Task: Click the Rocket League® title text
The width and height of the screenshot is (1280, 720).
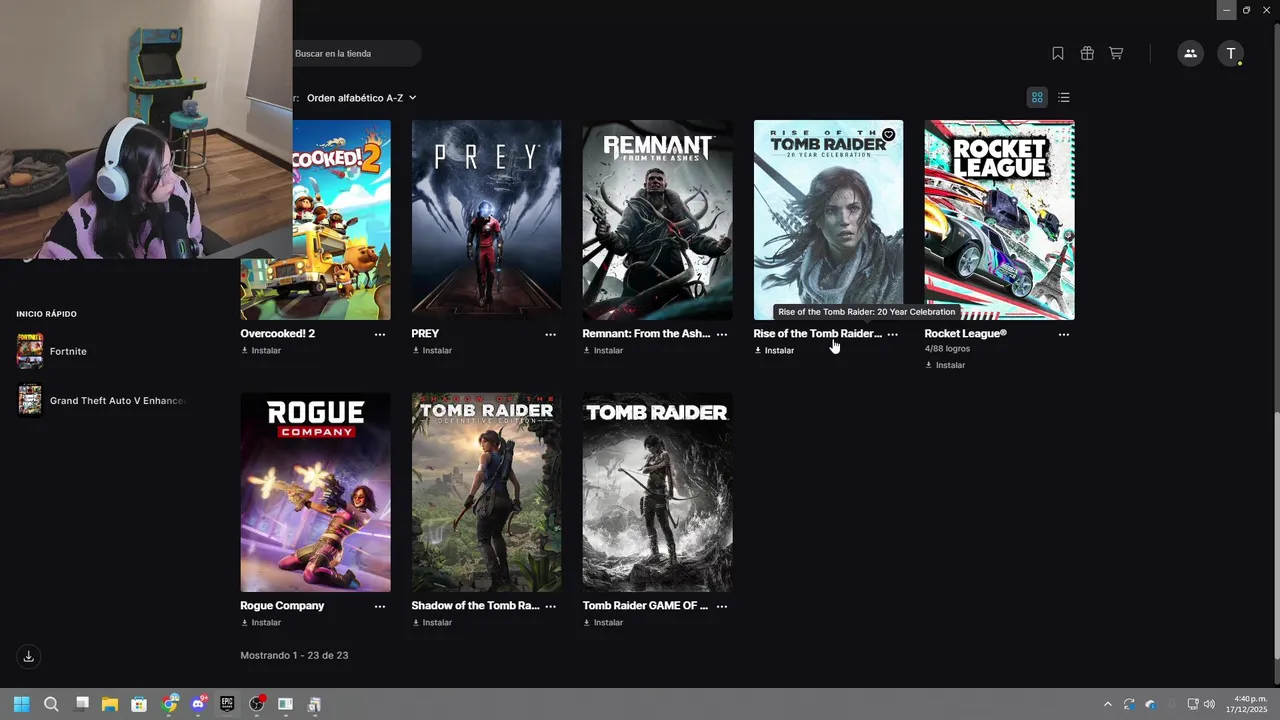Action: coord(965,334)
